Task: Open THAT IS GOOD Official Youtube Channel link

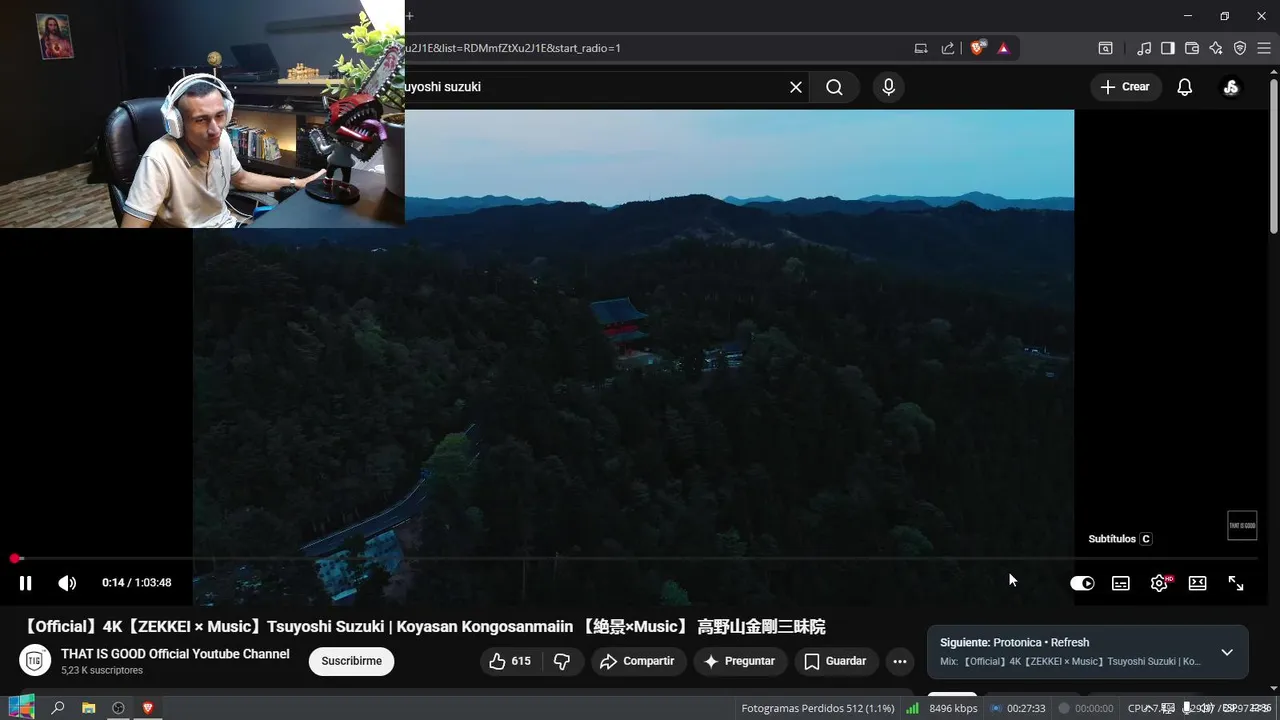Action: pos(175,654)
